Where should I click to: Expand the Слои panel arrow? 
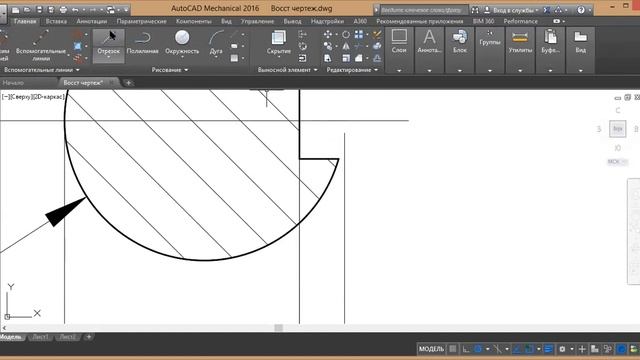[x=399, y=71]
